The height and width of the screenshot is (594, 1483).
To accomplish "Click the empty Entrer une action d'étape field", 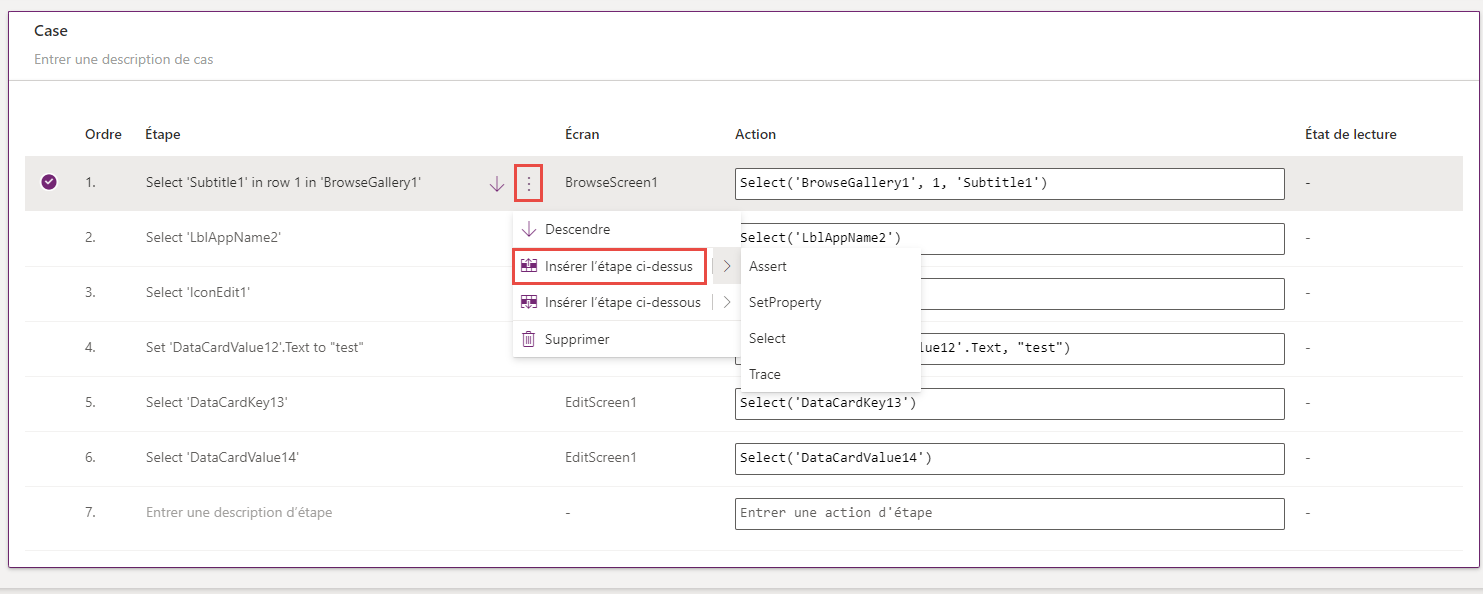I will 1009,514.
